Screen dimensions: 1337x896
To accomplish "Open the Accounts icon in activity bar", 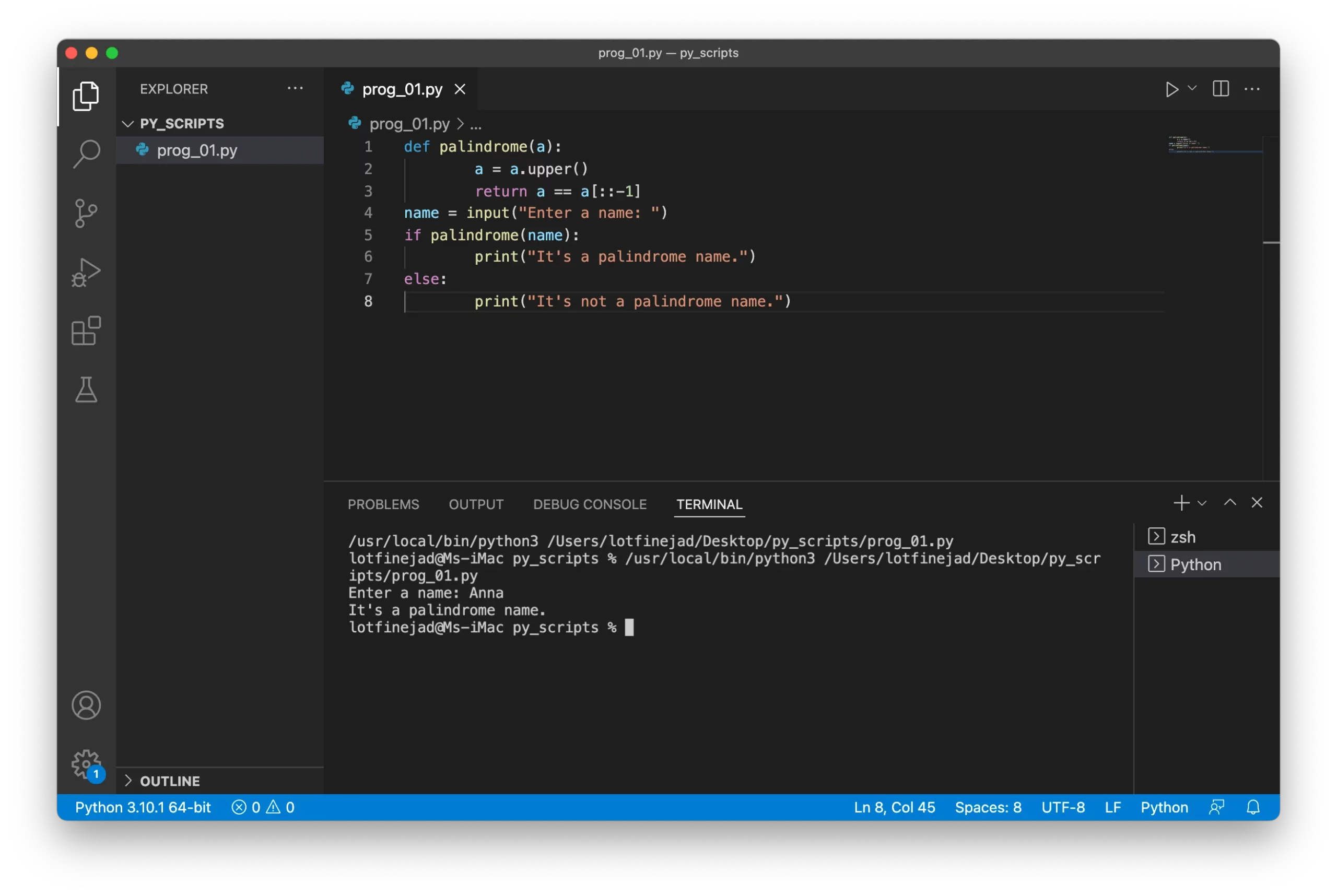I will (x=86, y=705).
